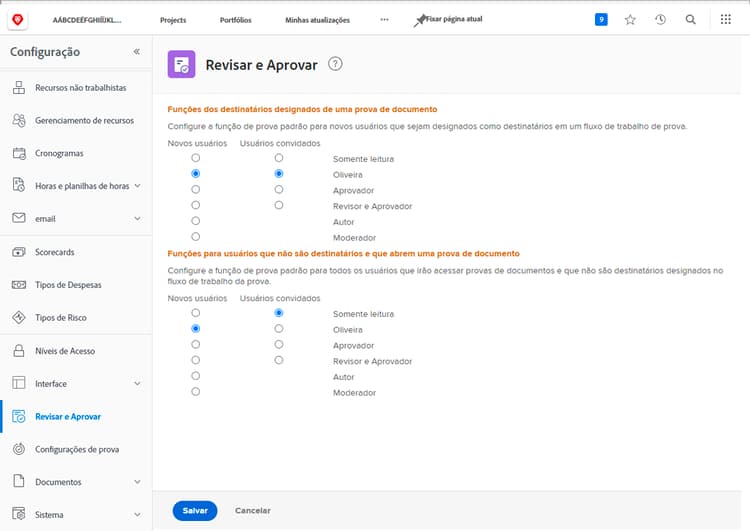Click the Recursos não trabalhistas icon
The height and width of the screenshot is (531, 750).
[19, 88]
